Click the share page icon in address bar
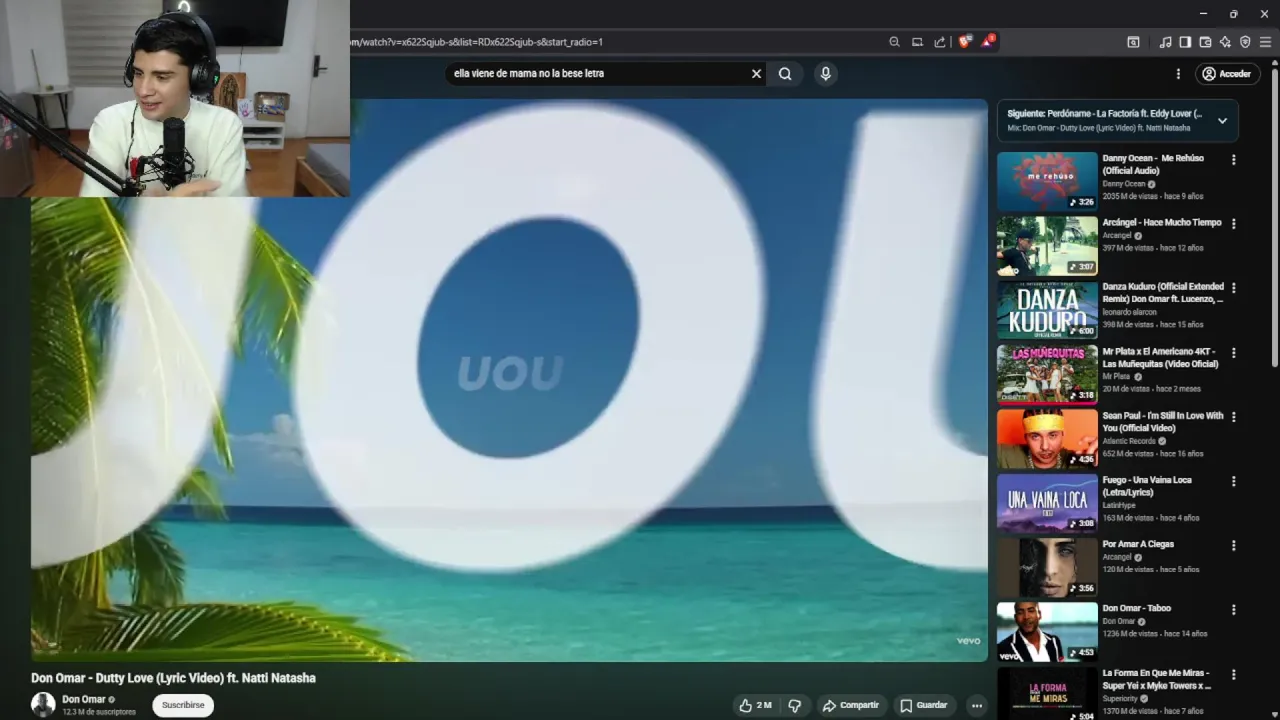Viewport: 1280px width, 720px height. point(940,42)
